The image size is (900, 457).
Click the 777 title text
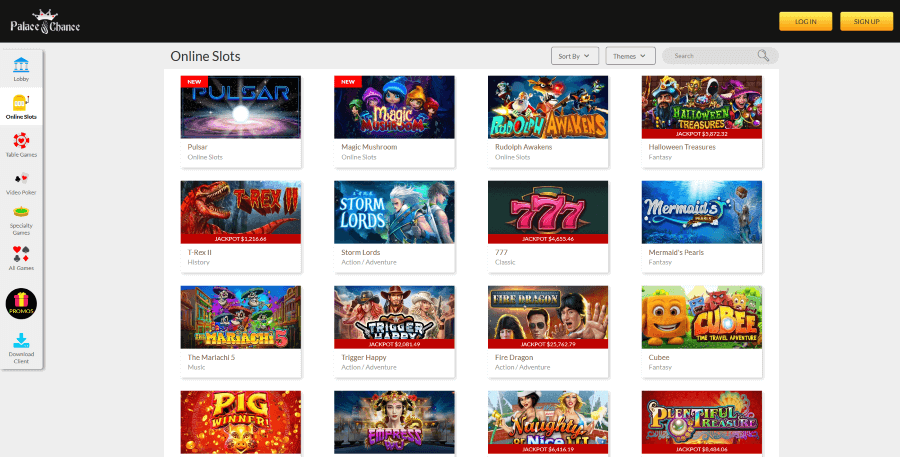coord(501,252)
